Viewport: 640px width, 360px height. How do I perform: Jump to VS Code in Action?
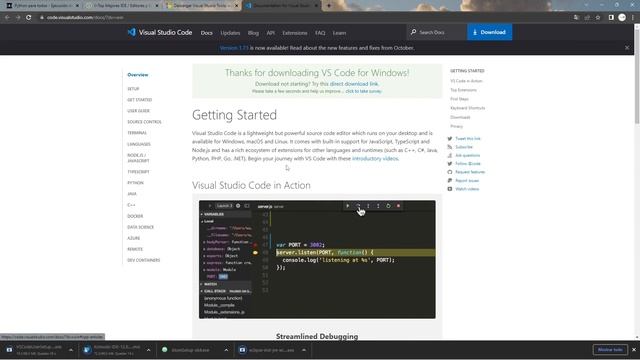click(466, 81)
